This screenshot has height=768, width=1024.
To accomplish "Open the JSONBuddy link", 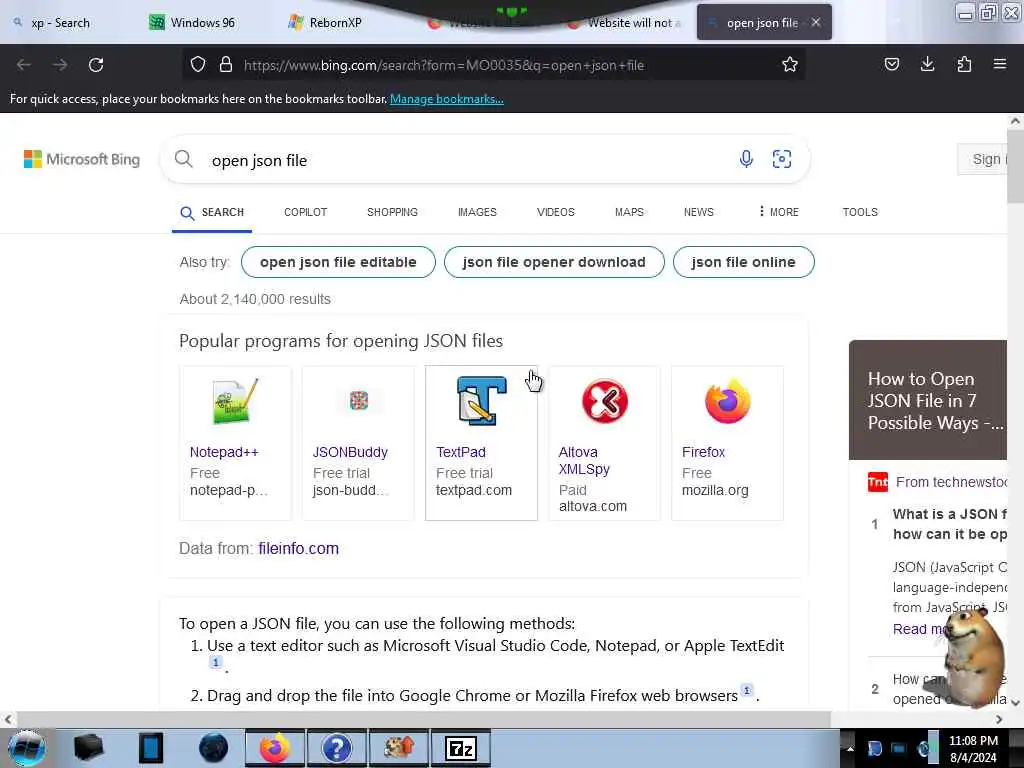I will pos(350,452).
